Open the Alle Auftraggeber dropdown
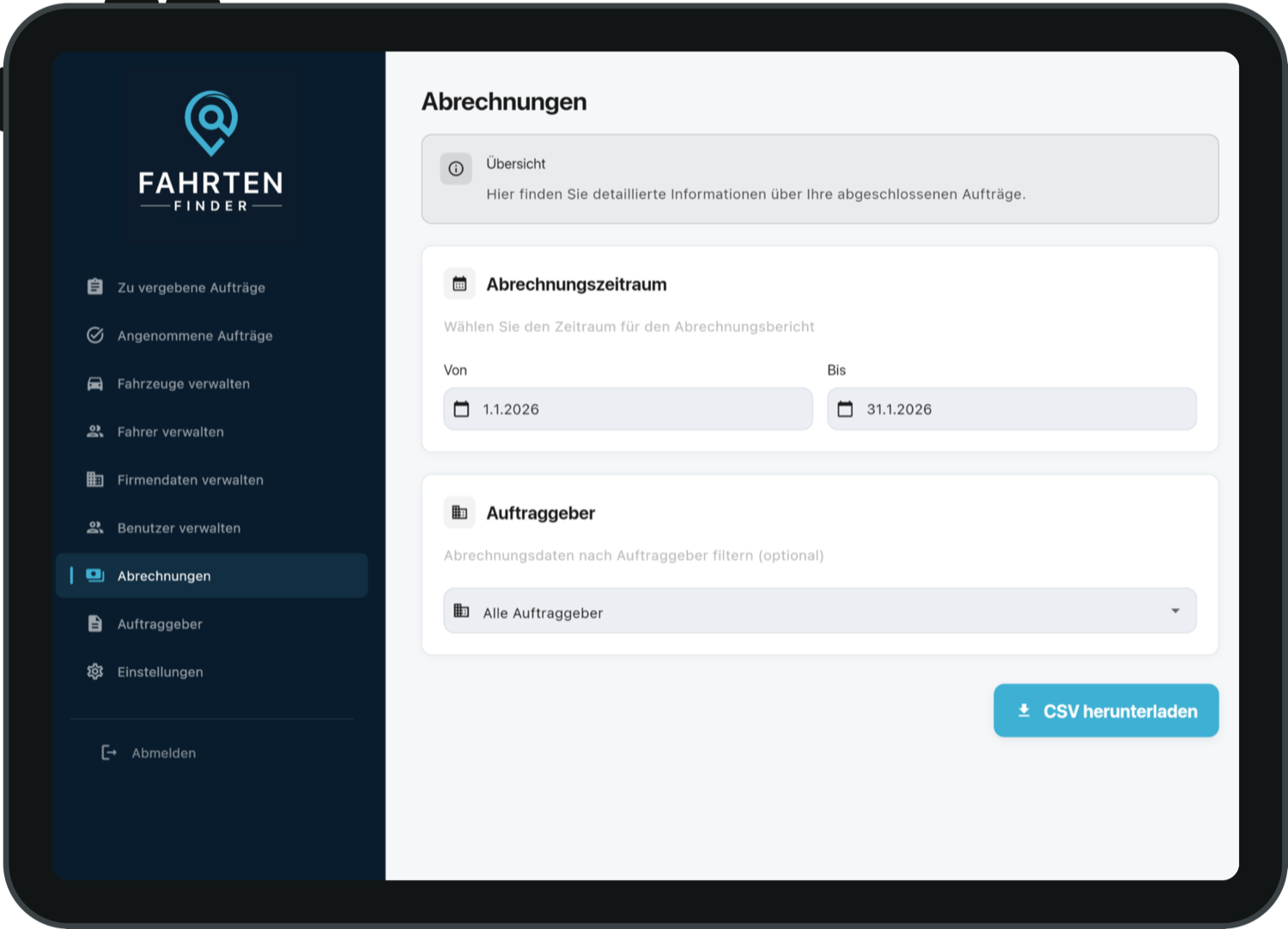1288x929 pixels. [x=820, y=610]
